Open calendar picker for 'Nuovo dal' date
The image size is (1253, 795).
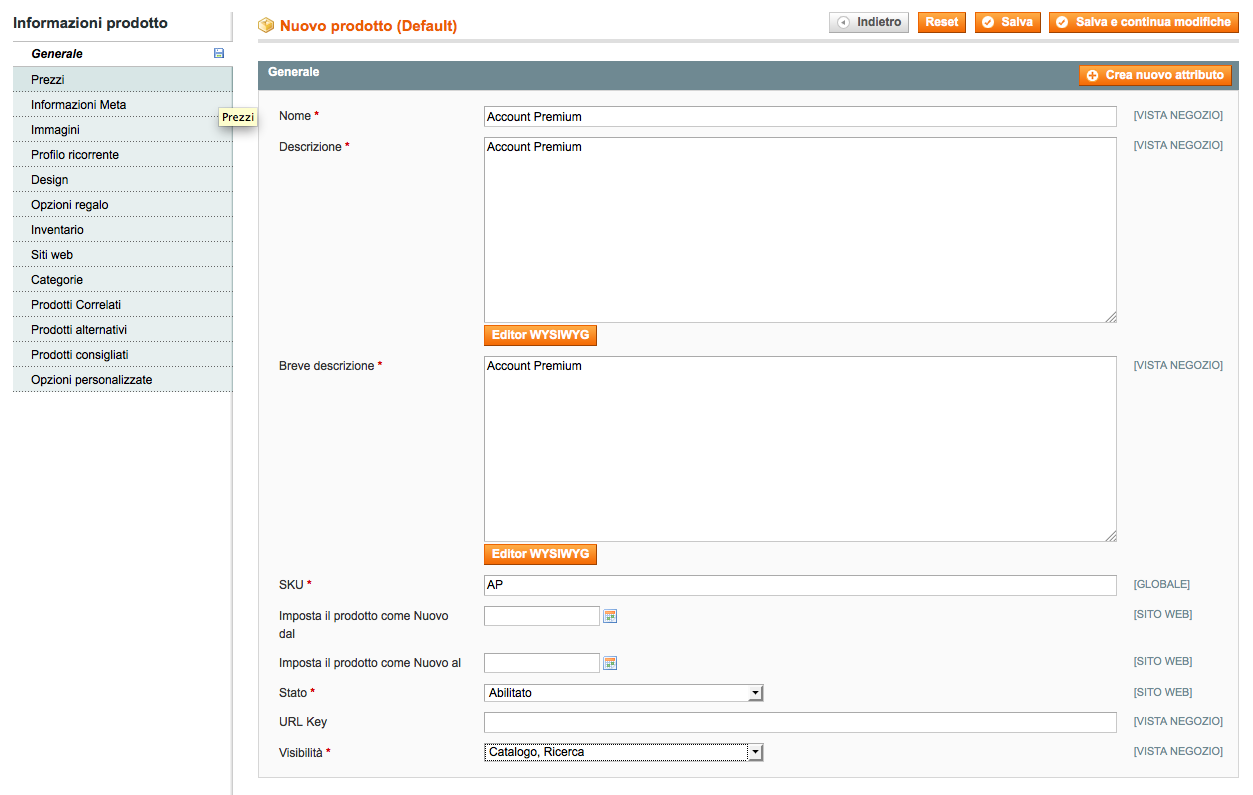[x=610, y=616]
